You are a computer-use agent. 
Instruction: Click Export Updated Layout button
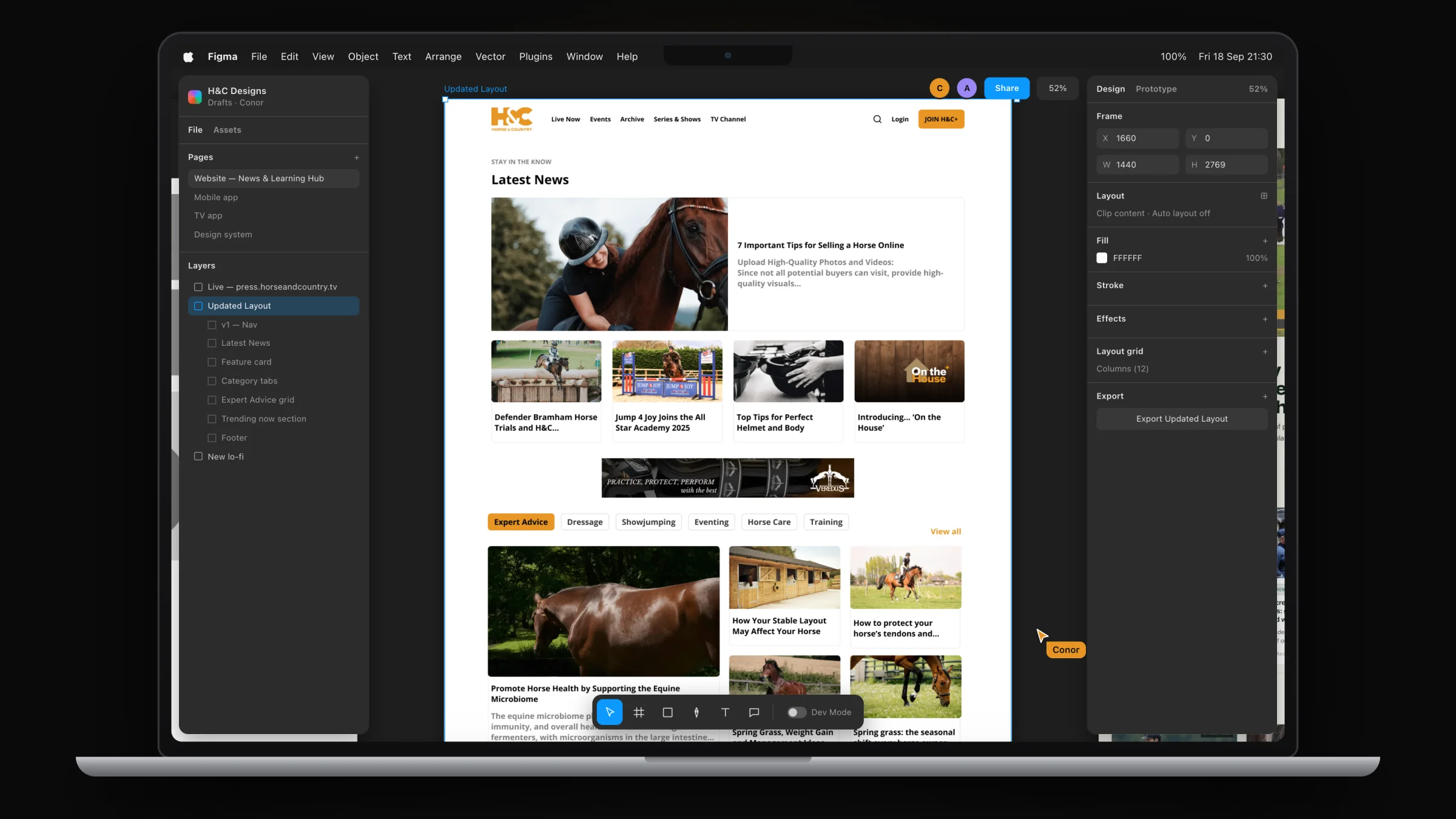click(x=1182, y=419)
